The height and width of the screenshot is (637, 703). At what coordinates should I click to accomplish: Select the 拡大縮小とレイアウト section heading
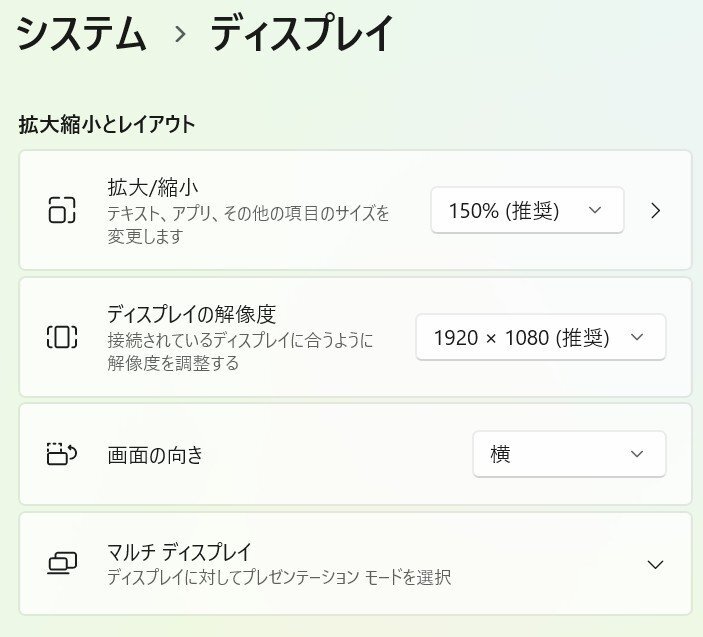point(106,125)
